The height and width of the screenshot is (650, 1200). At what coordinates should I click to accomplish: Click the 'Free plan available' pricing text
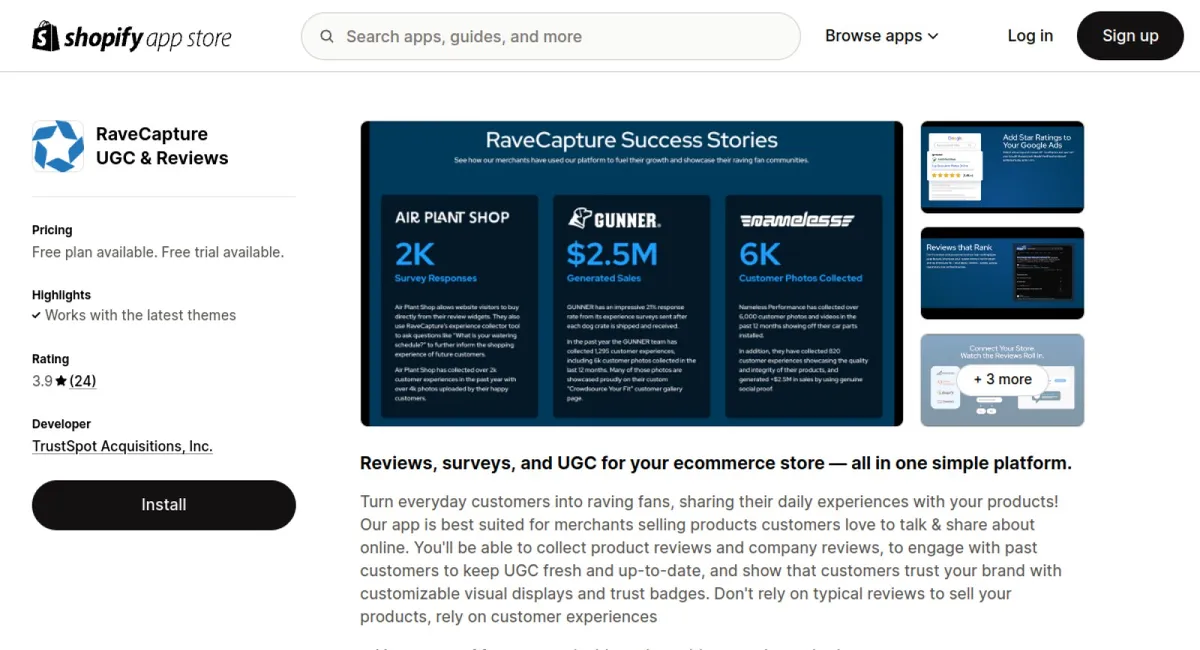pyautogui.click(x=158, y=252)
